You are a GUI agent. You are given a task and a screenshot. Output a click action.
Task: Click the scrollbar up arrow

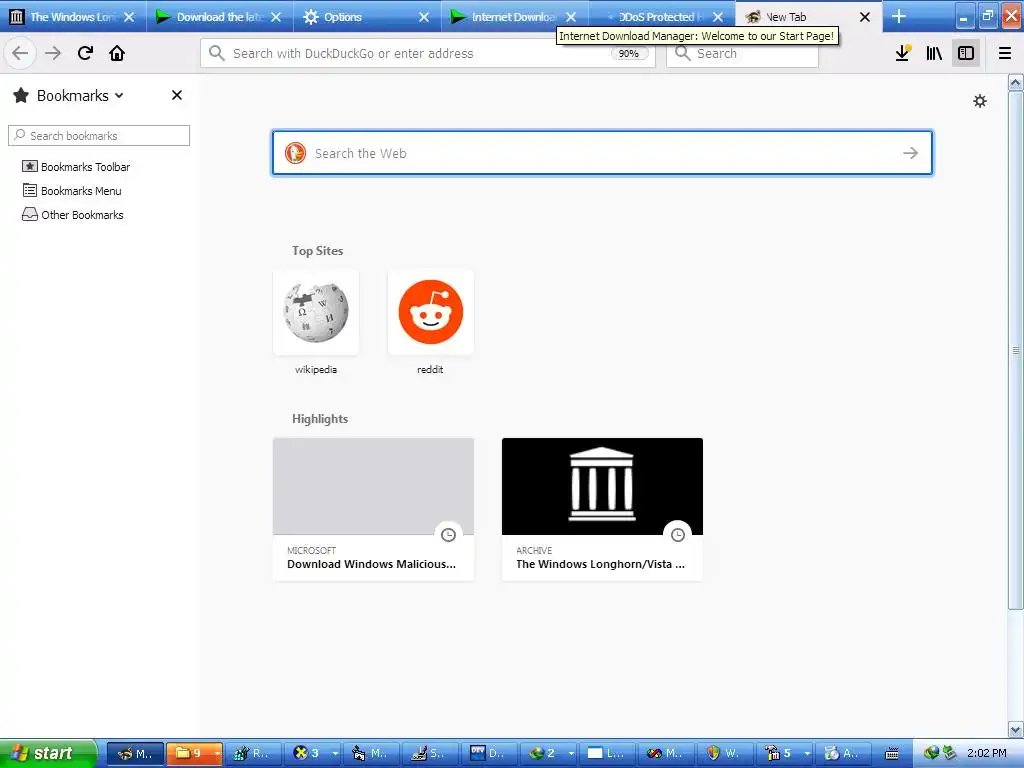1016,83
